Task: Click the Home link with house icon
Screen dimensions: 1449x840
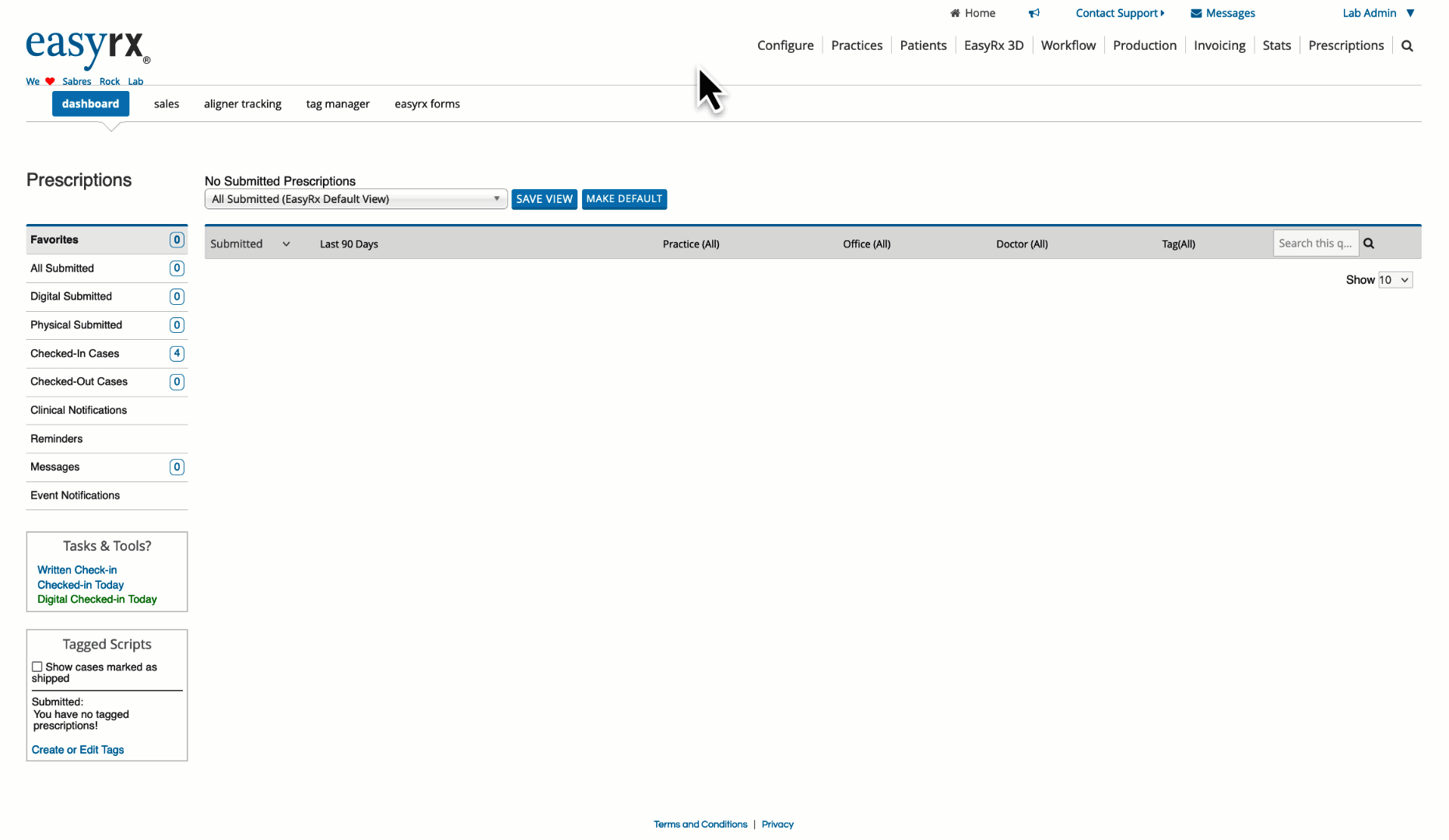Action: coord(973,13)
